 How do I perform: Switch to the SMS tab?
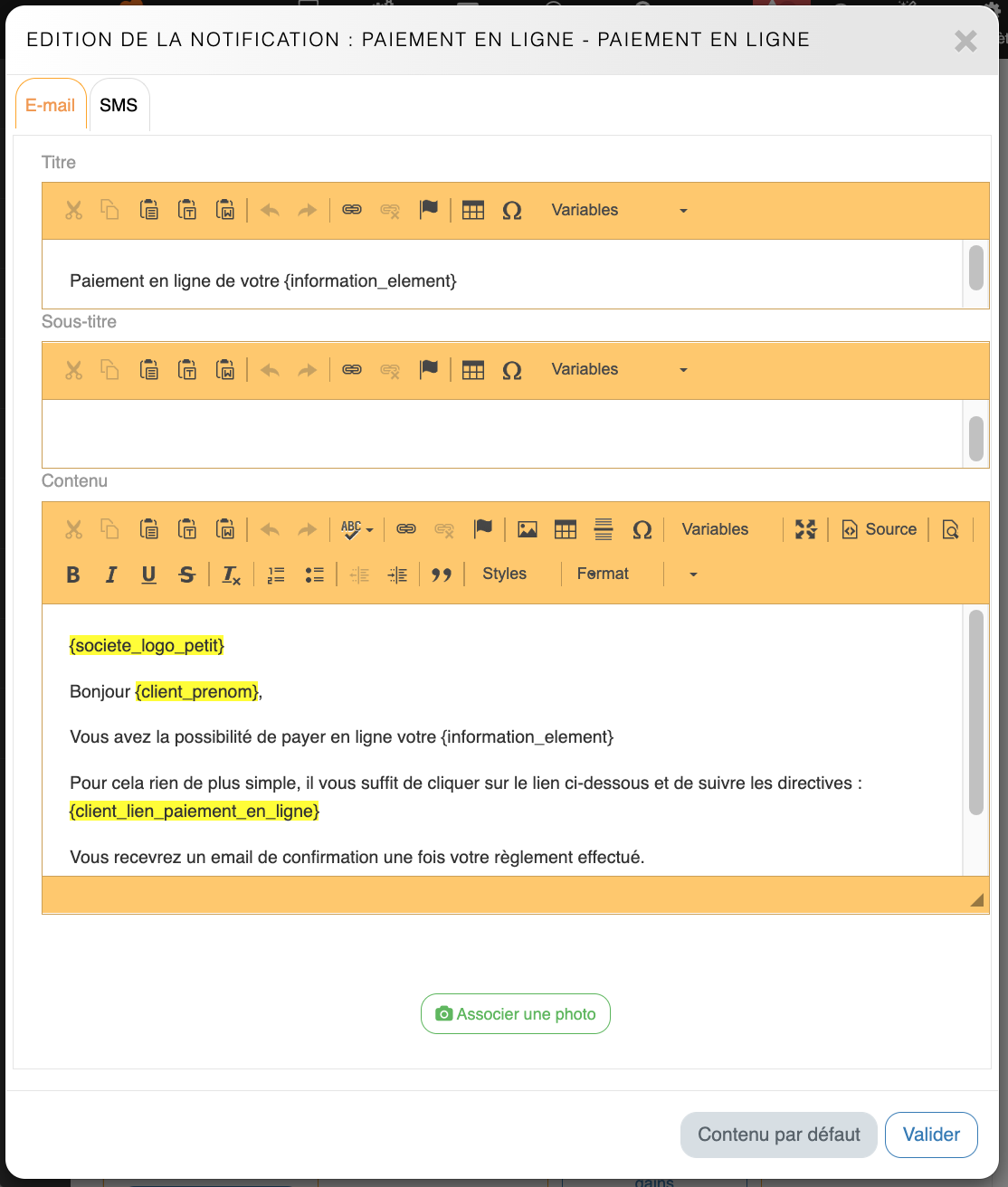point(119,106)
